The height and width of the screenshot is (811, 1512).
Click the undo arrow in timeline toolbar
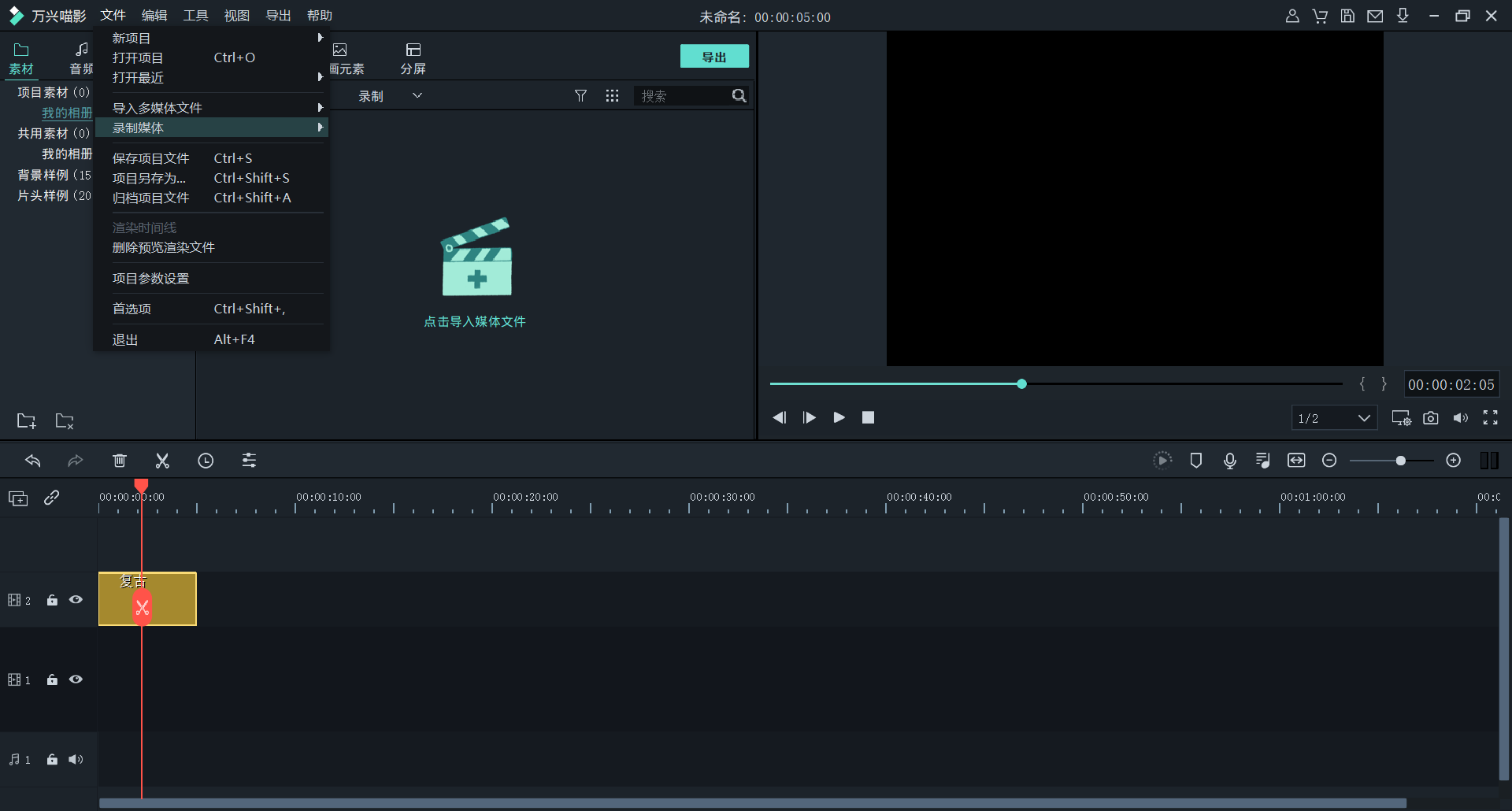(33, 461)
